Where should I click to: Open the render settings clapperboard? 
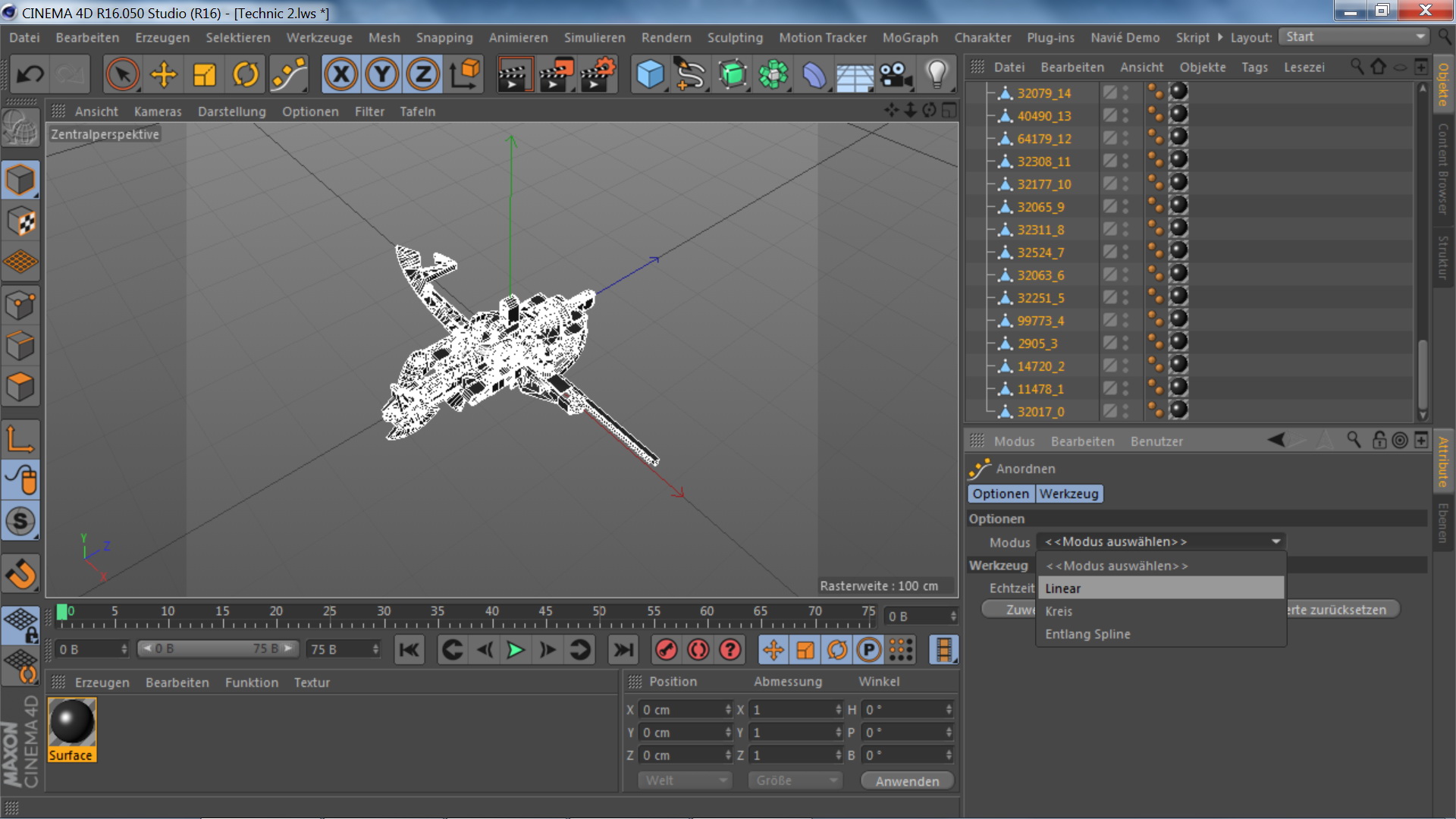598,74
